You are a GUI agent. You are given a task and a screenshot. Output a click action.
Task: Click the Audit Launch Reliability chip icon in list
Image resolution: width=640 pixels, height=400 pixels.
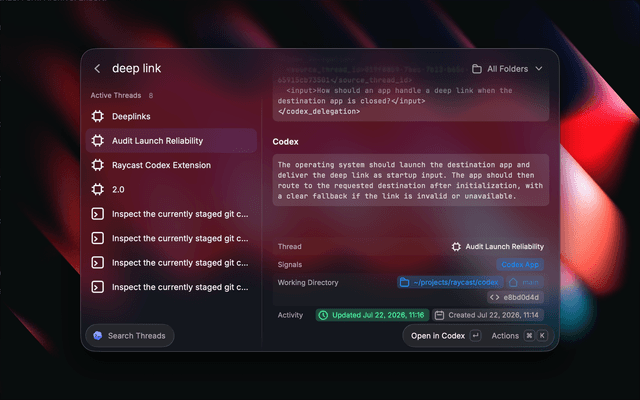pyautogui.click(x=98, y=141)
